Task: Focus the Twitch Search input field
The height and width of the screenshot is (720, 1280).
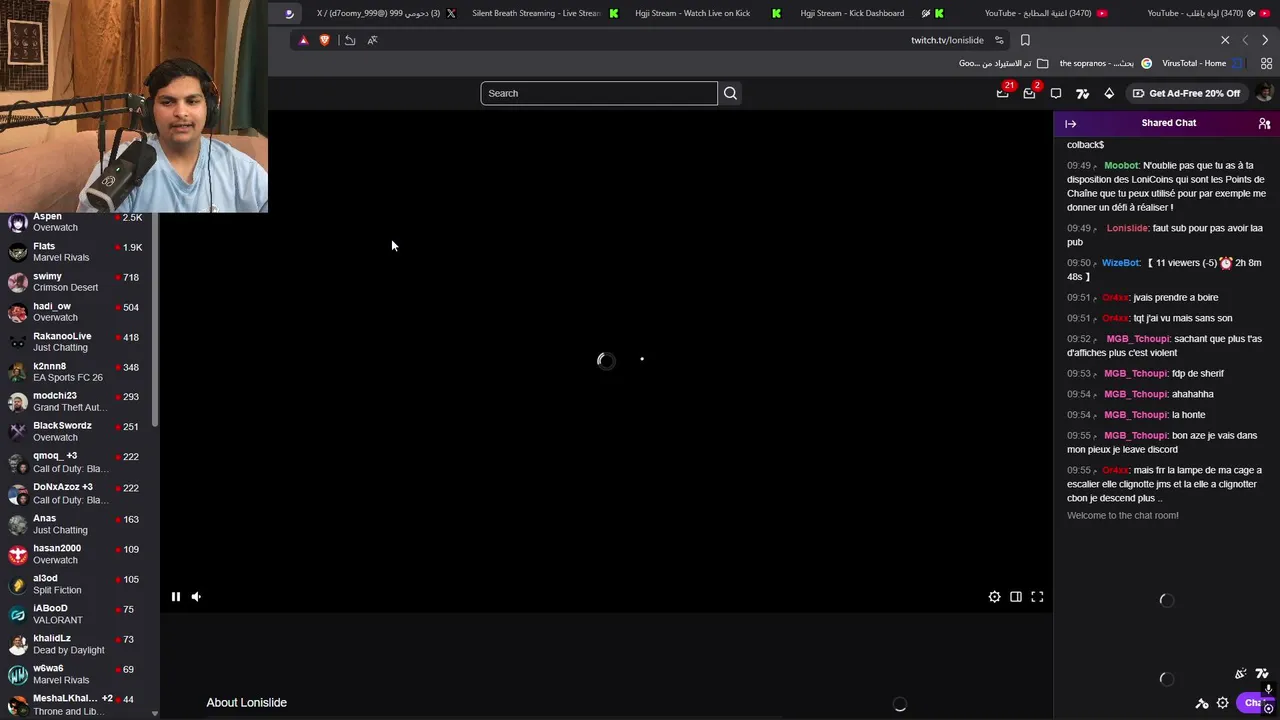Action: pyautogui.click(x=599, y=93)
